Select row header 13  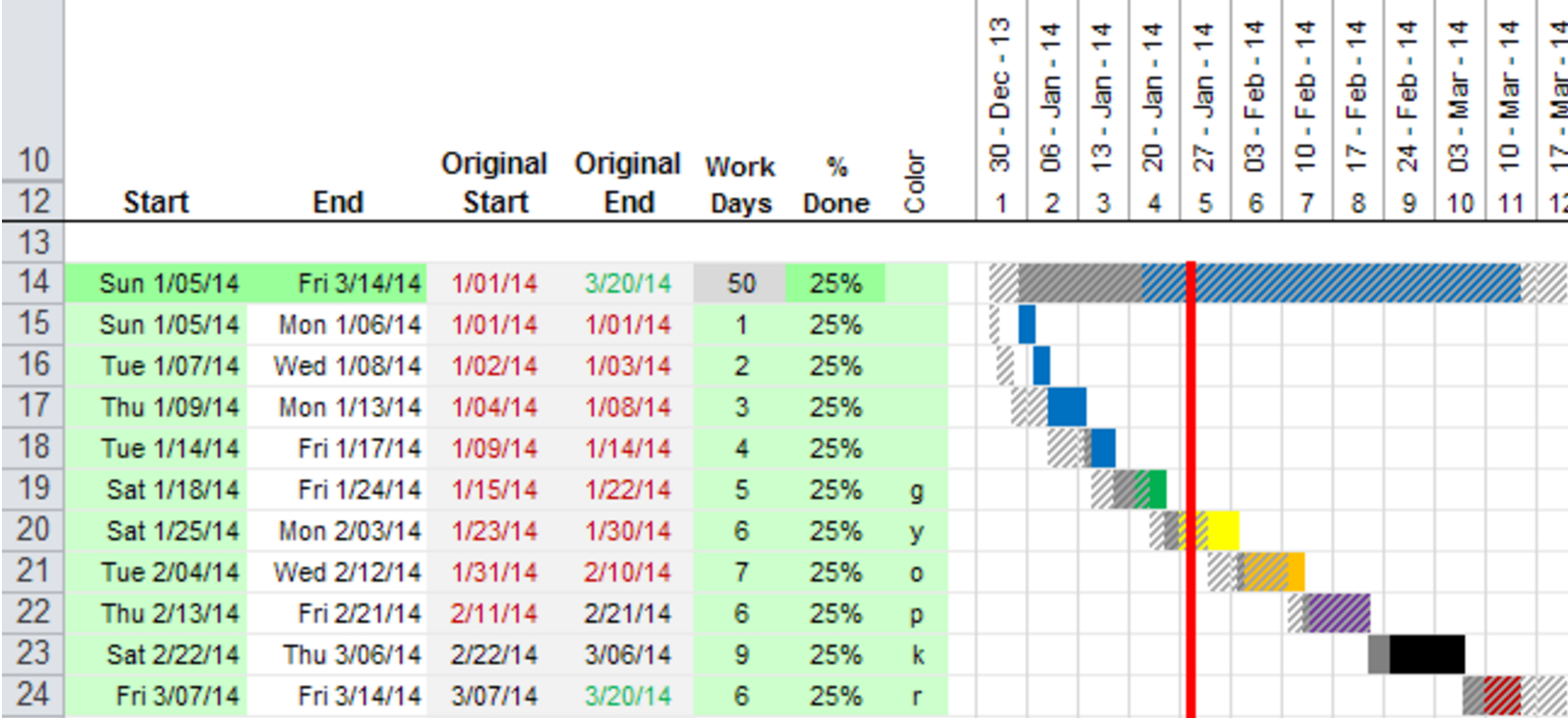[x=32, y=242]
